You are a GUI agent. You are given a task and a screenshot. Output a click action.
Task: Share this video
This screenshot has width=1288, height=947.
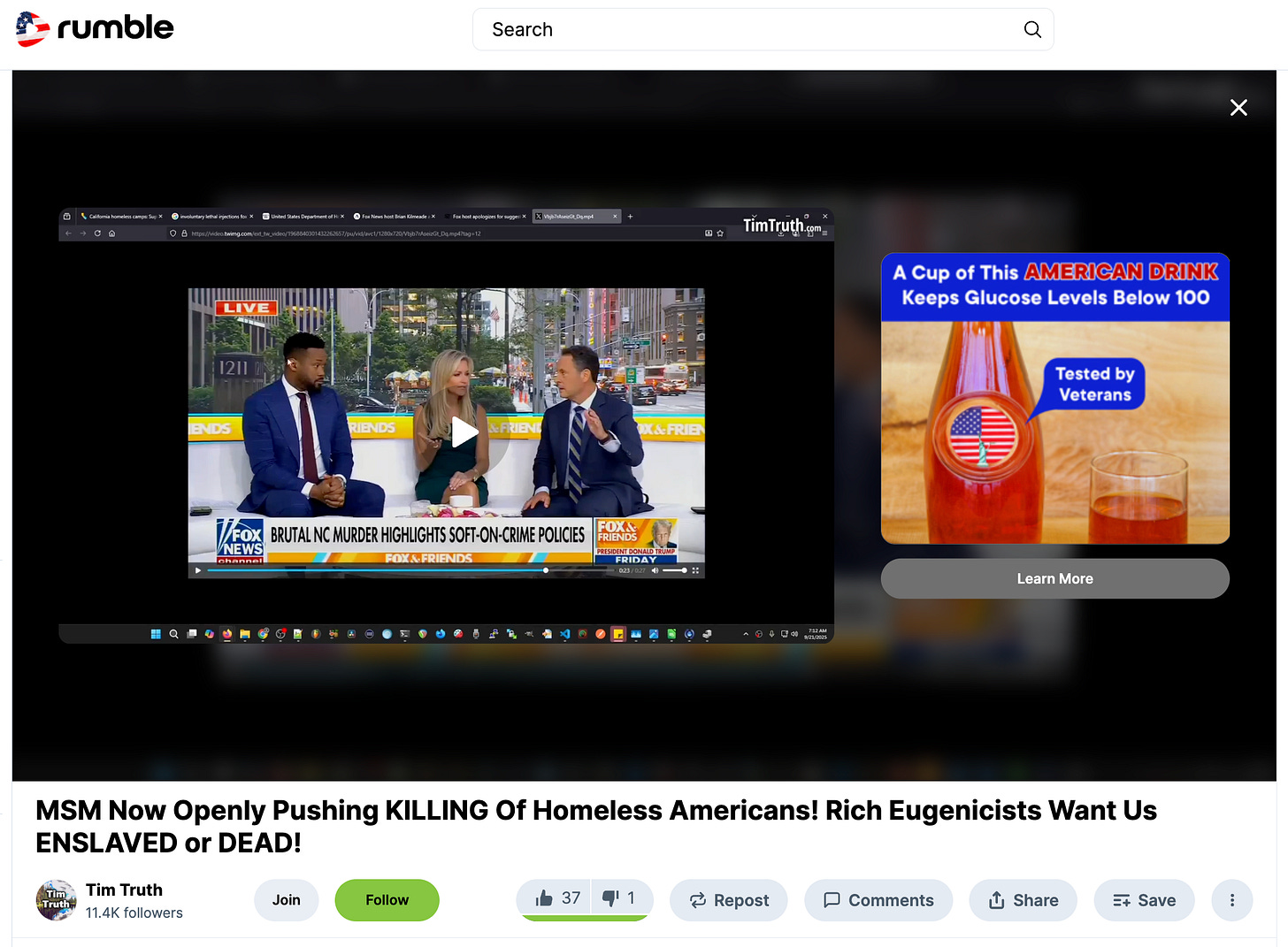1023,900
